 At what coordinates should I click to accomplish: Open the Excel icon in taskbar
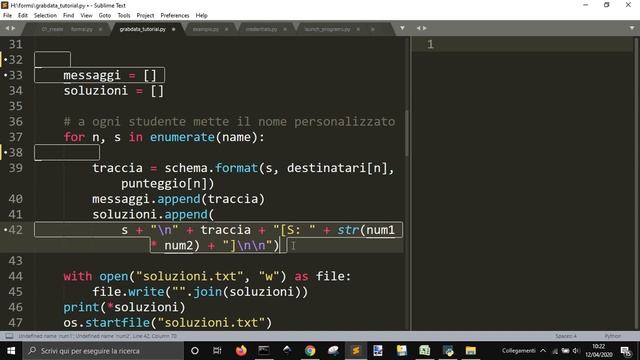point(424,351)
